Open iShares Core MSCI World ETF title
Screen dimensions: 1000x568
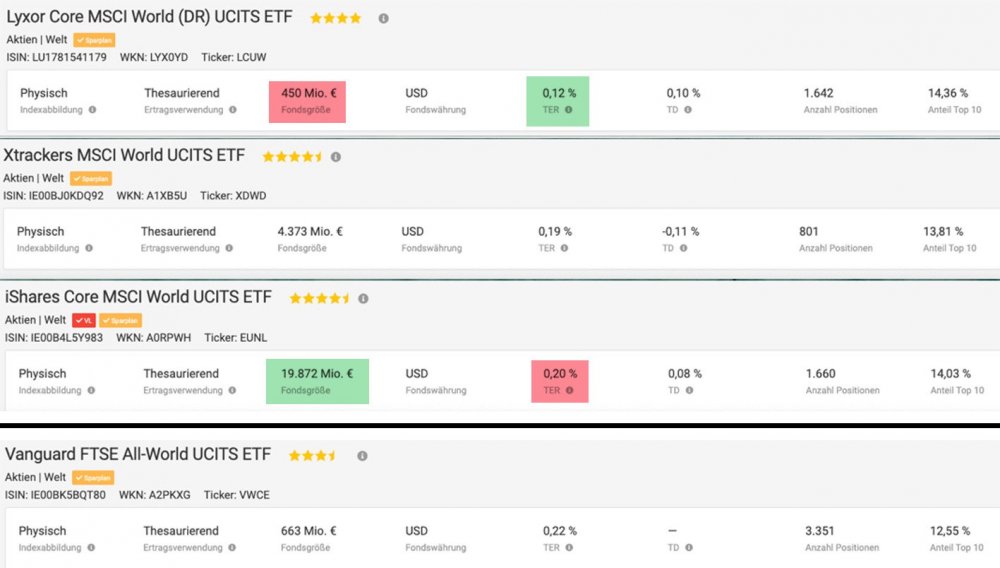coord(139,297)
